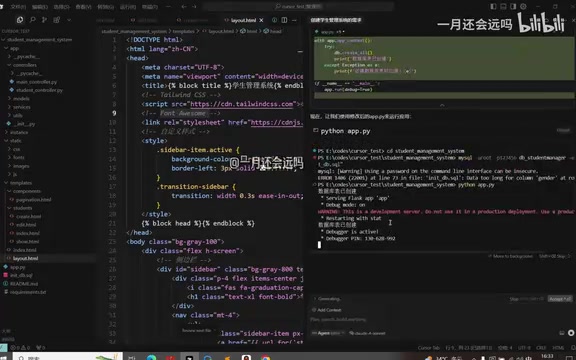576x360 pixels.
Task: Open the Agent mode dropdown
Action: [328, 333]
